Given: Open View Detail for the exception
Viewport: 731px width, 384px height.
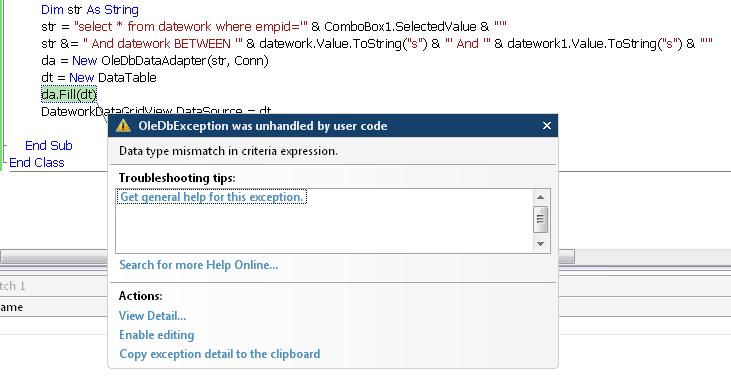Looking at the screenshot, I should 152,315.
